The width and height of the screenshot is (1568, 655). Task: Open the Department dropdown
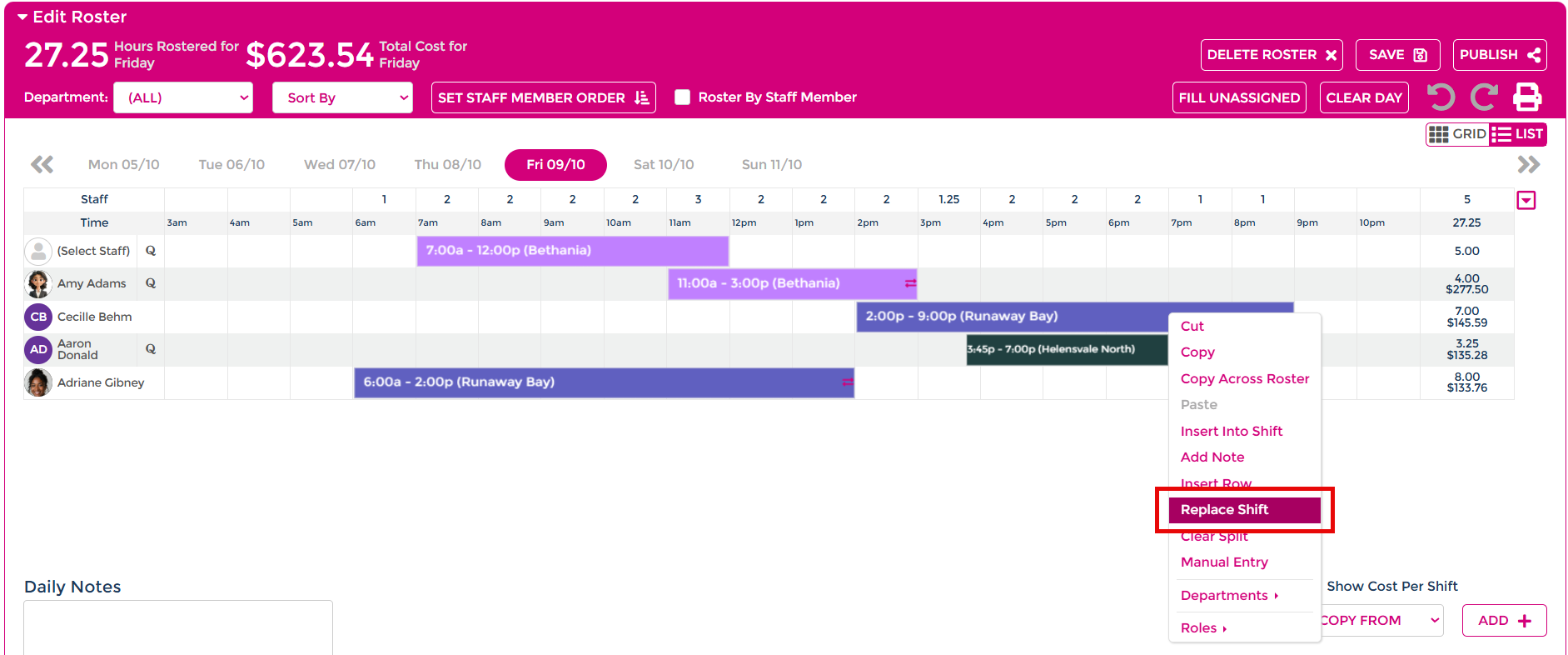[x=183, y=97]
